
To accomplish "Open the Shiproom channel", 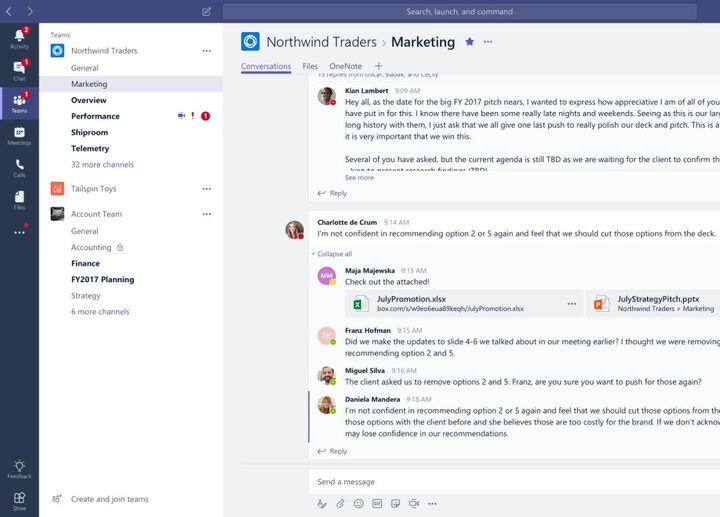I will [90, 132].
